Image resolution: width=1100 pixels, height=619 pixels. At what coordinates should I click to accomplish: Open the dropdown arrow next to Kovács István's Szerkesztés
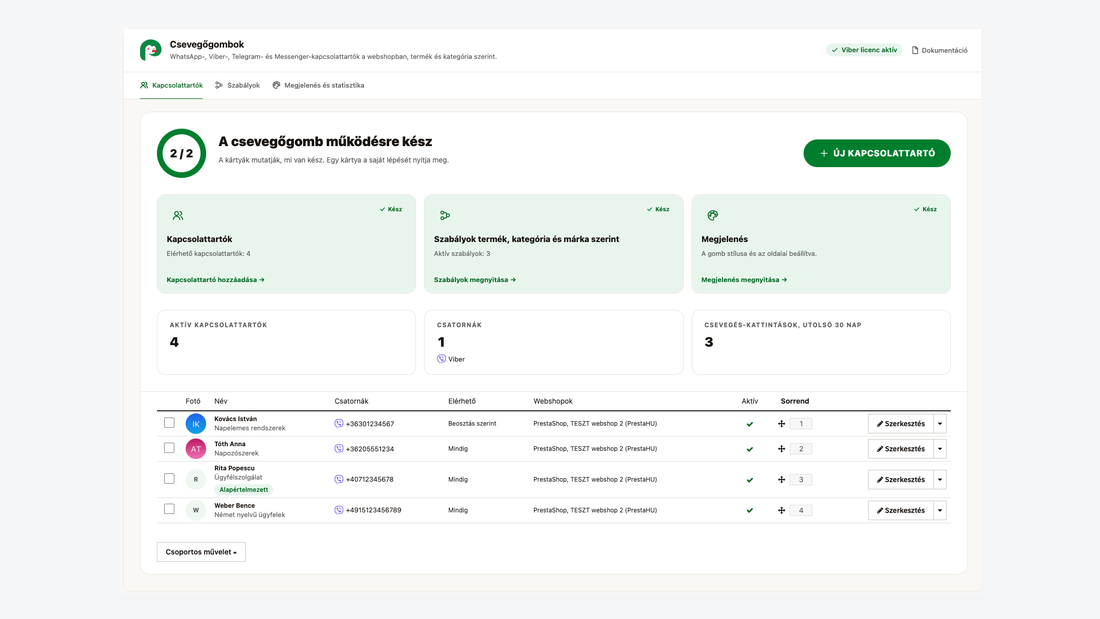click(940, 423)
